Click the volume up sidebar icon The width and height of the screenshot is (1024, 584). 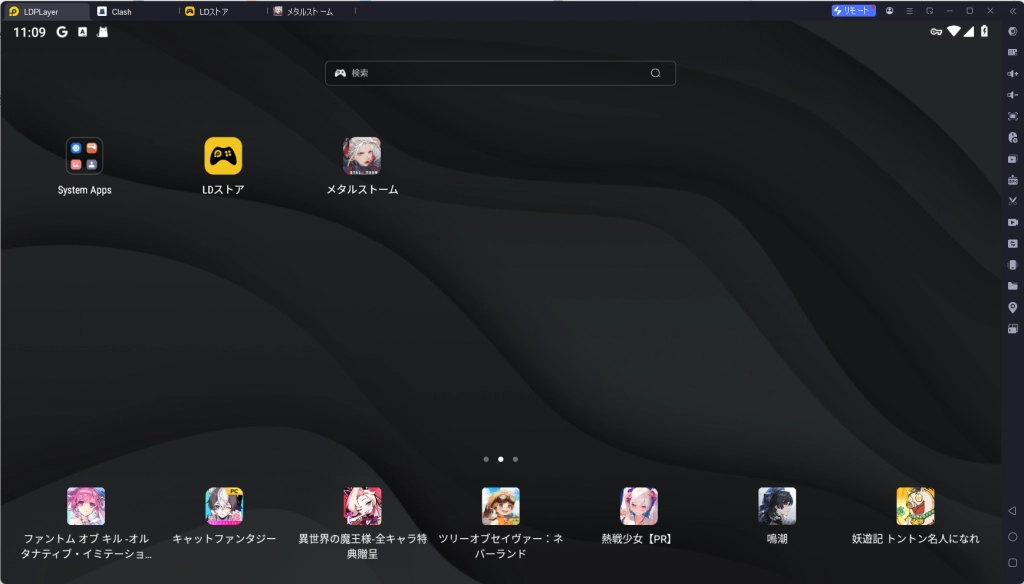pyautogui.click(x=1012, y=74)
